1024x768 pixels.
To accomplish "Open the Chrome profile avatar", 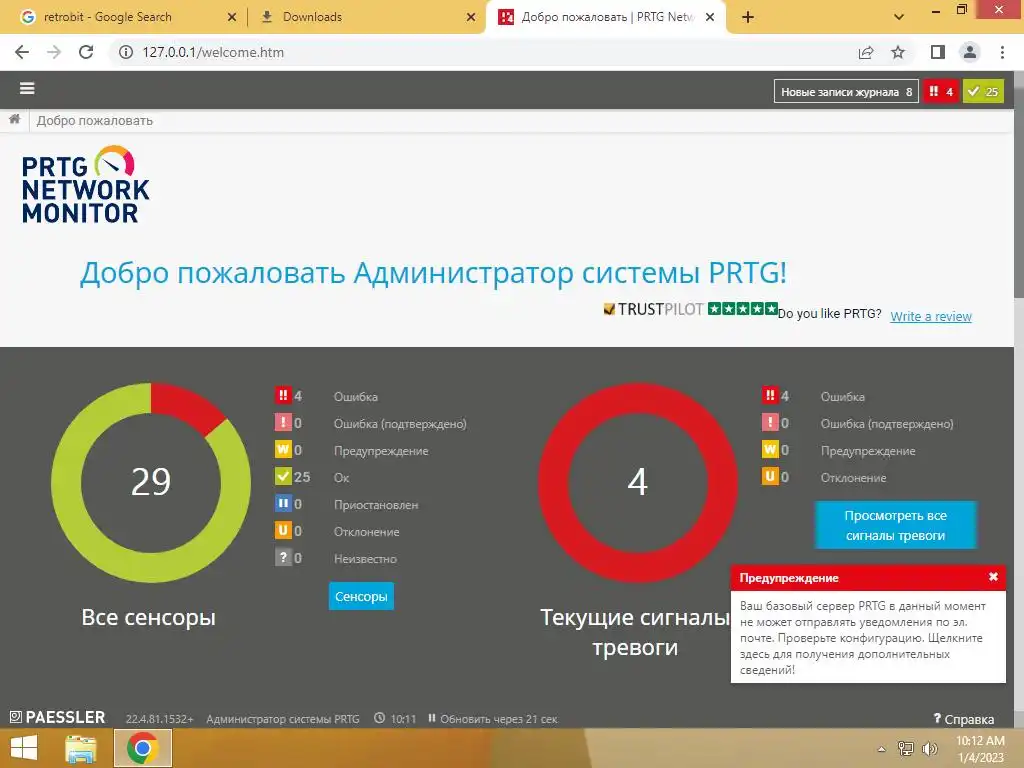I will point(970,52).
